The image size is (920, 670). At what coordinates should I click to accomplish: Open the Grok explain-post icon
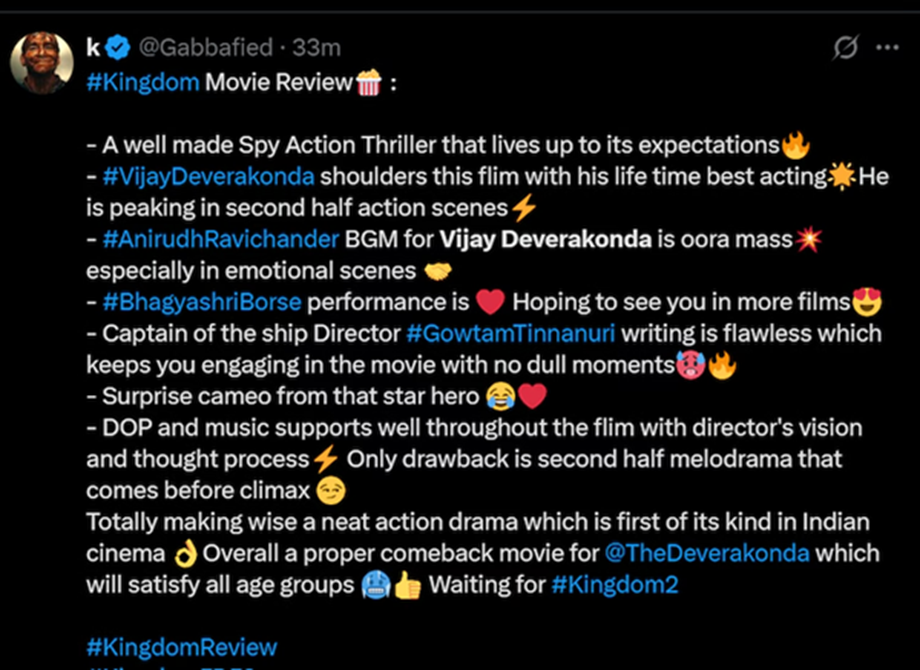pyautogui.click(x=845, y=48)
